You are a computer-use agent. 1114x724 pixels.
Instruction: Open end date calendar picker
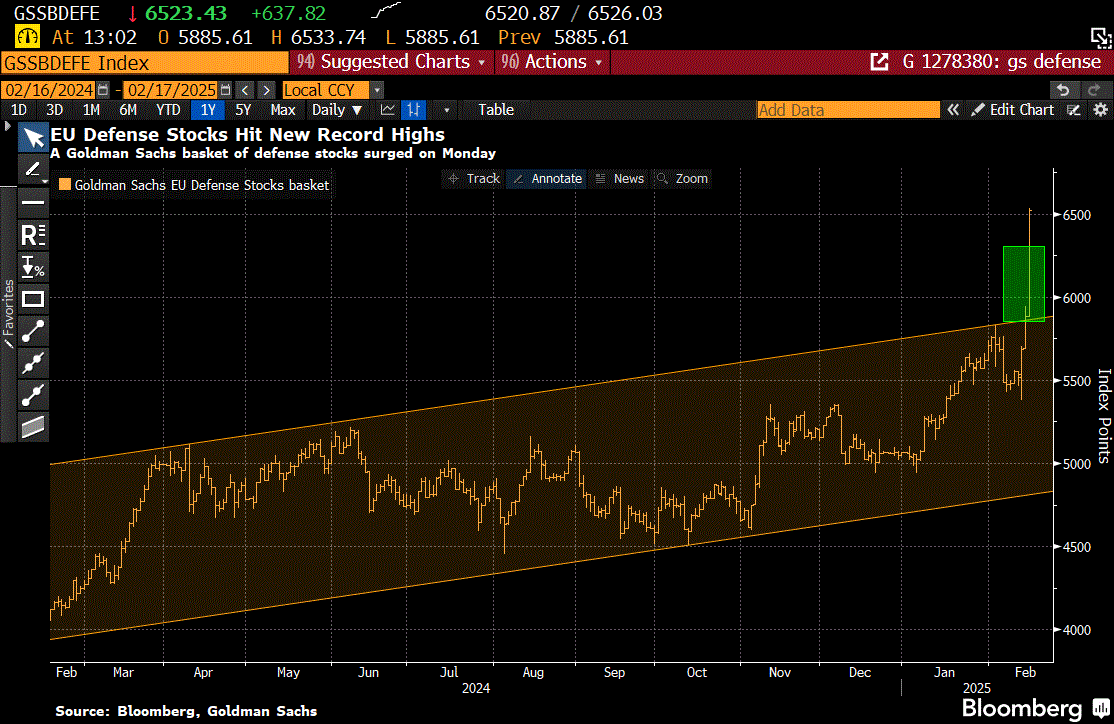coord(226,90)
